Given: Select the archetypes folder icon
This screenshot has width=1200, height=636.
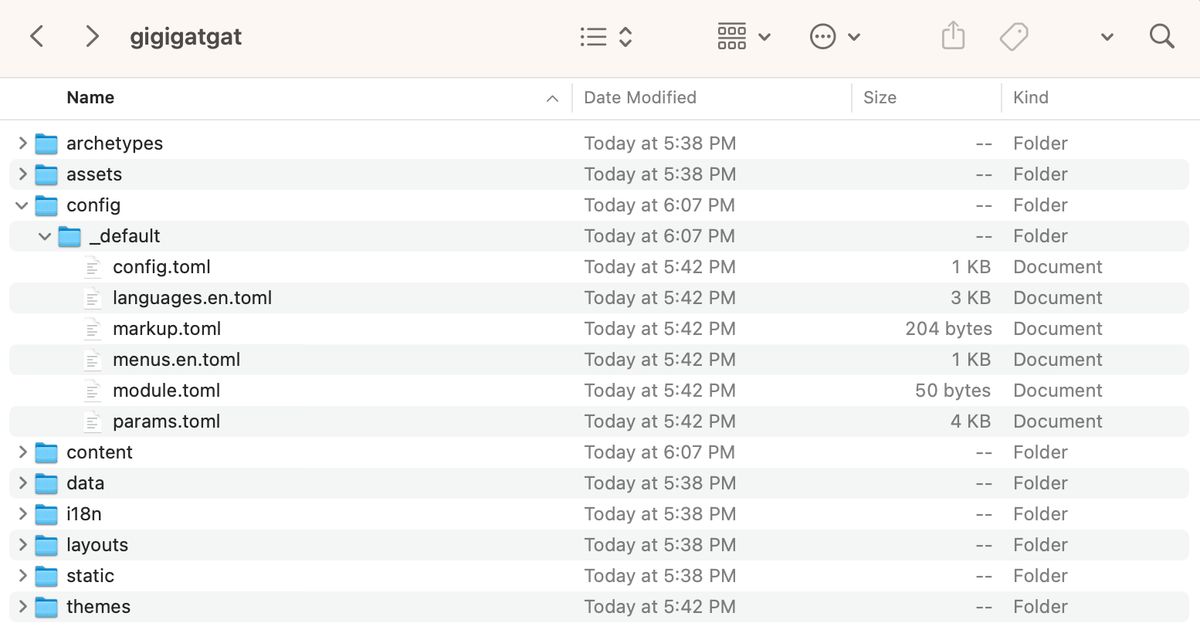Looking at the screenshot, I should click(46, 144).
